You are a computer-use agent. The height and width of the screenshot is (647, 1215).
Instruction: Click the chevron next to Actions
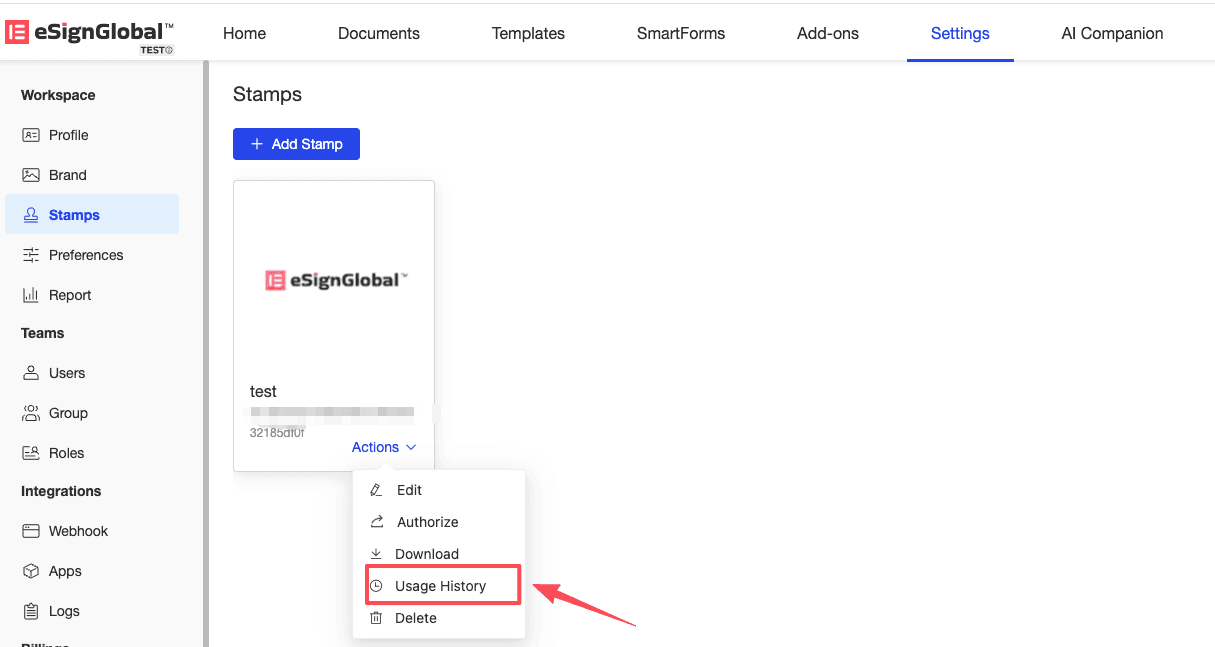411,448
